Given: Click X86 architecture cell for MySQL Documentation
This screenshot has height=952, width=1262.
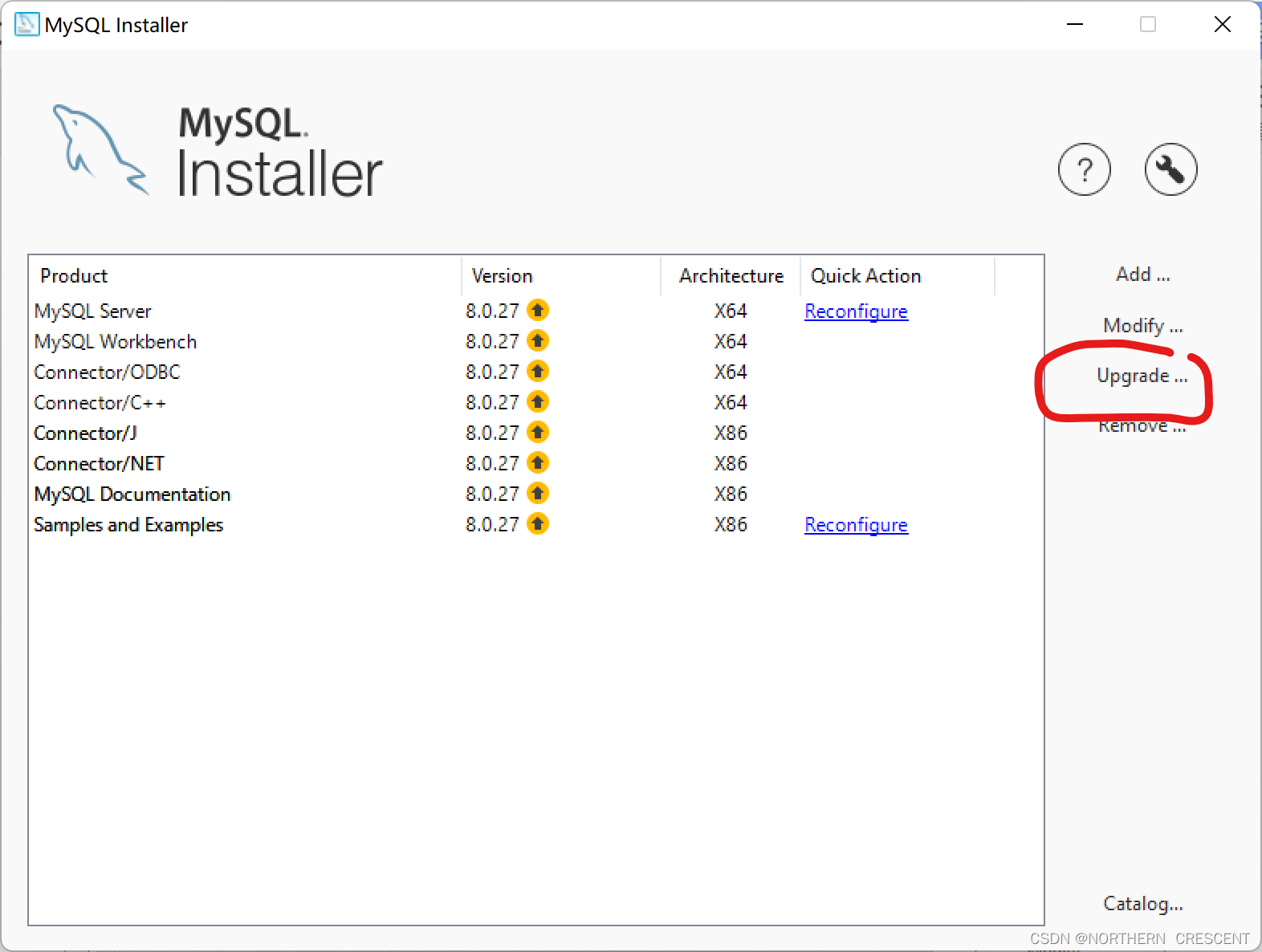Looking at the screenshot, I should coord(731,494).
